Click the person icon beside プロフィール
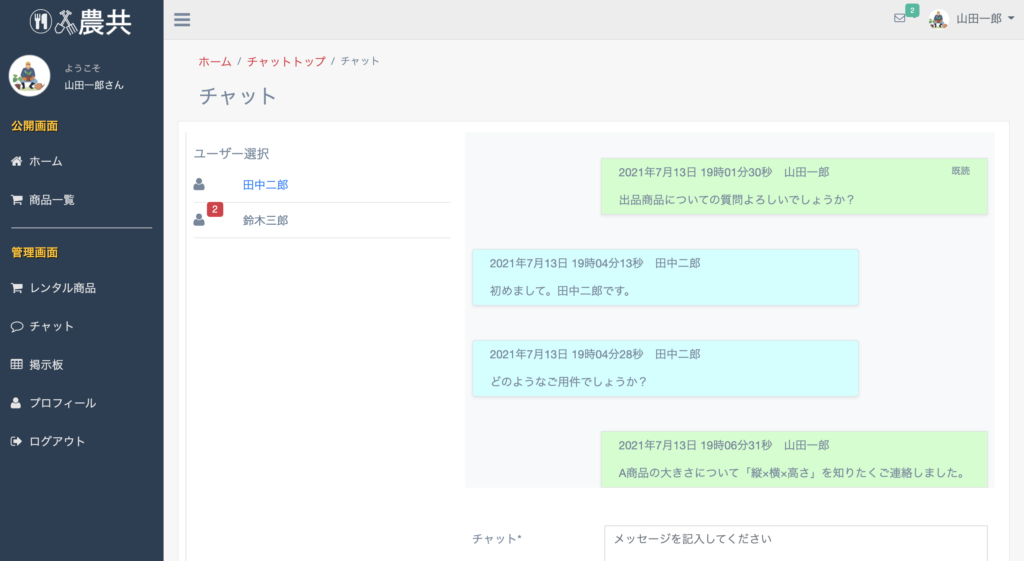1024x561 pixels. click(x=16, y=403)
